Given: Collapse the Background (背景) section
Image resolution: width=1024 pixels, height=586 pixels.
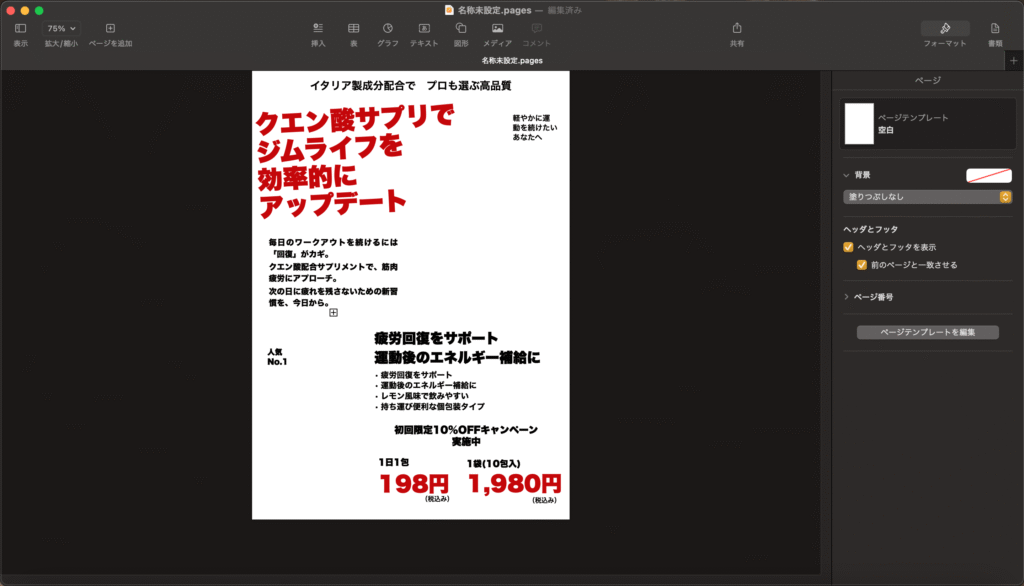Looking at the screenshot, I should pyautogui.click(x=846, y=175).
